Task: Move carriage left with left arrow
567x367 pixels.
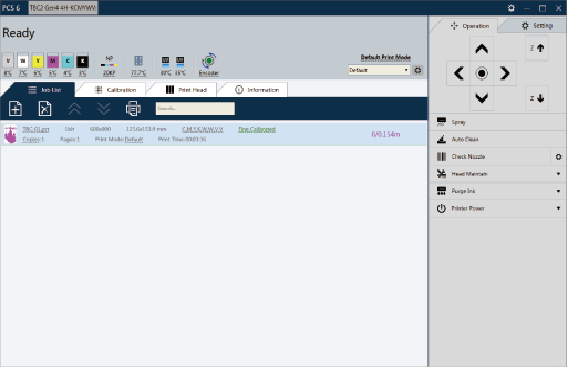Action: pyautogui.click(x=459, y=73)
